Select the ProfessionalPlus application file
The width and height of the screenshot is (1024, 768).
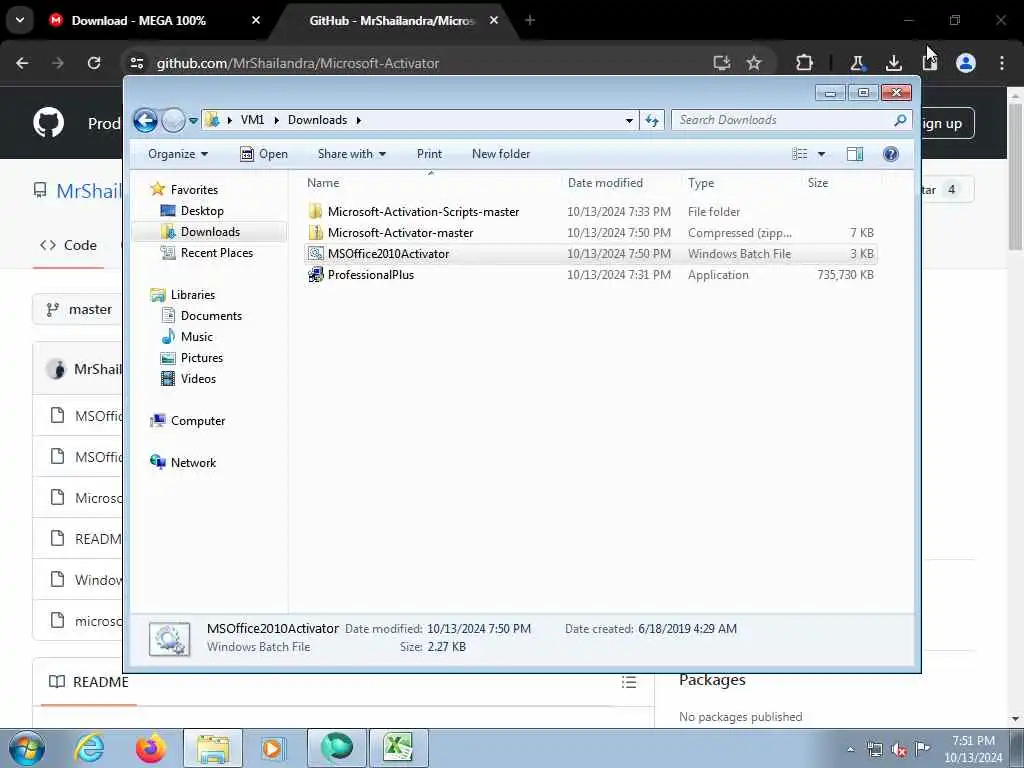370,275
